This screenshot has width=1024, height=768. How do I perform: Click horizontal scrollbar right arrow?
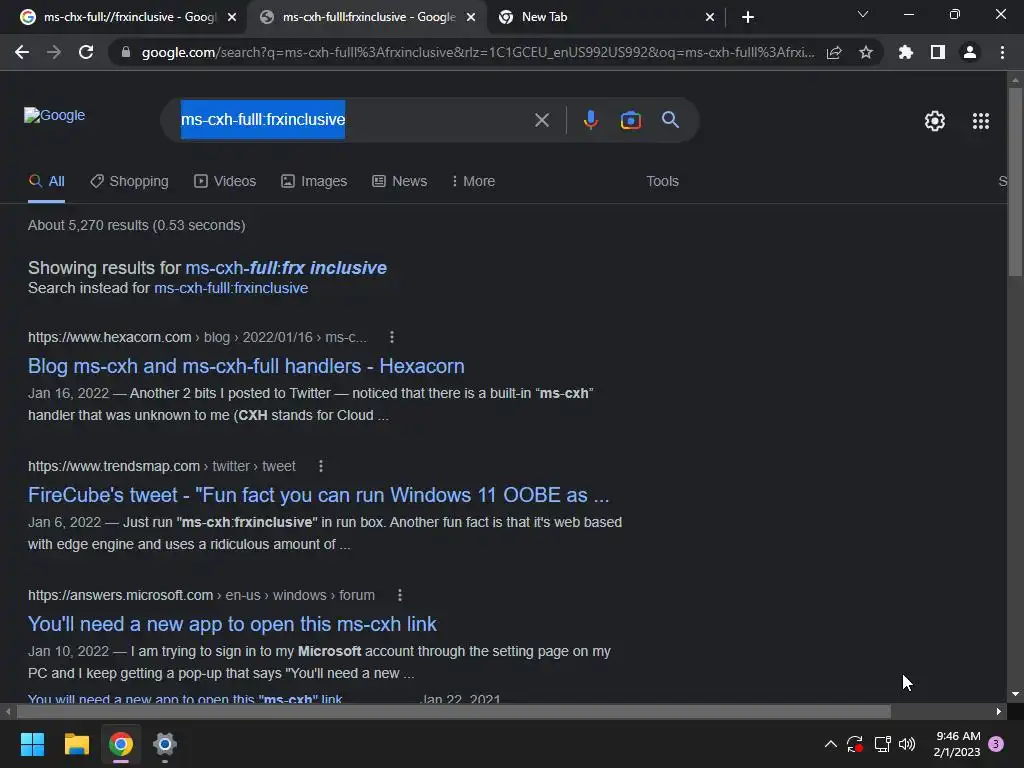pos(999,711)
